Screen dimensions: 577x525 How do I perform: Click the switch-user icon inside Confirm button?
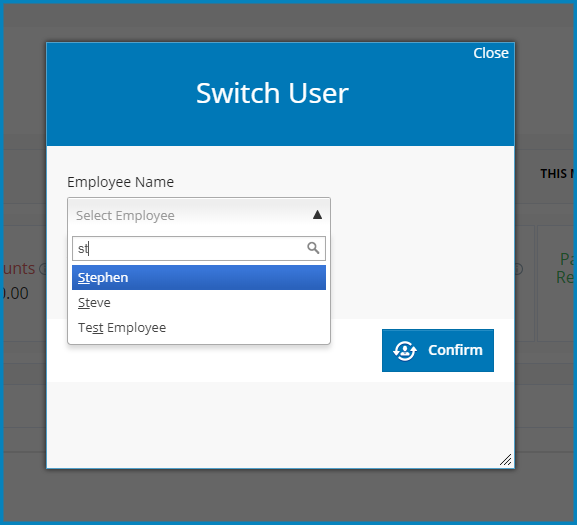click(405, 351)
